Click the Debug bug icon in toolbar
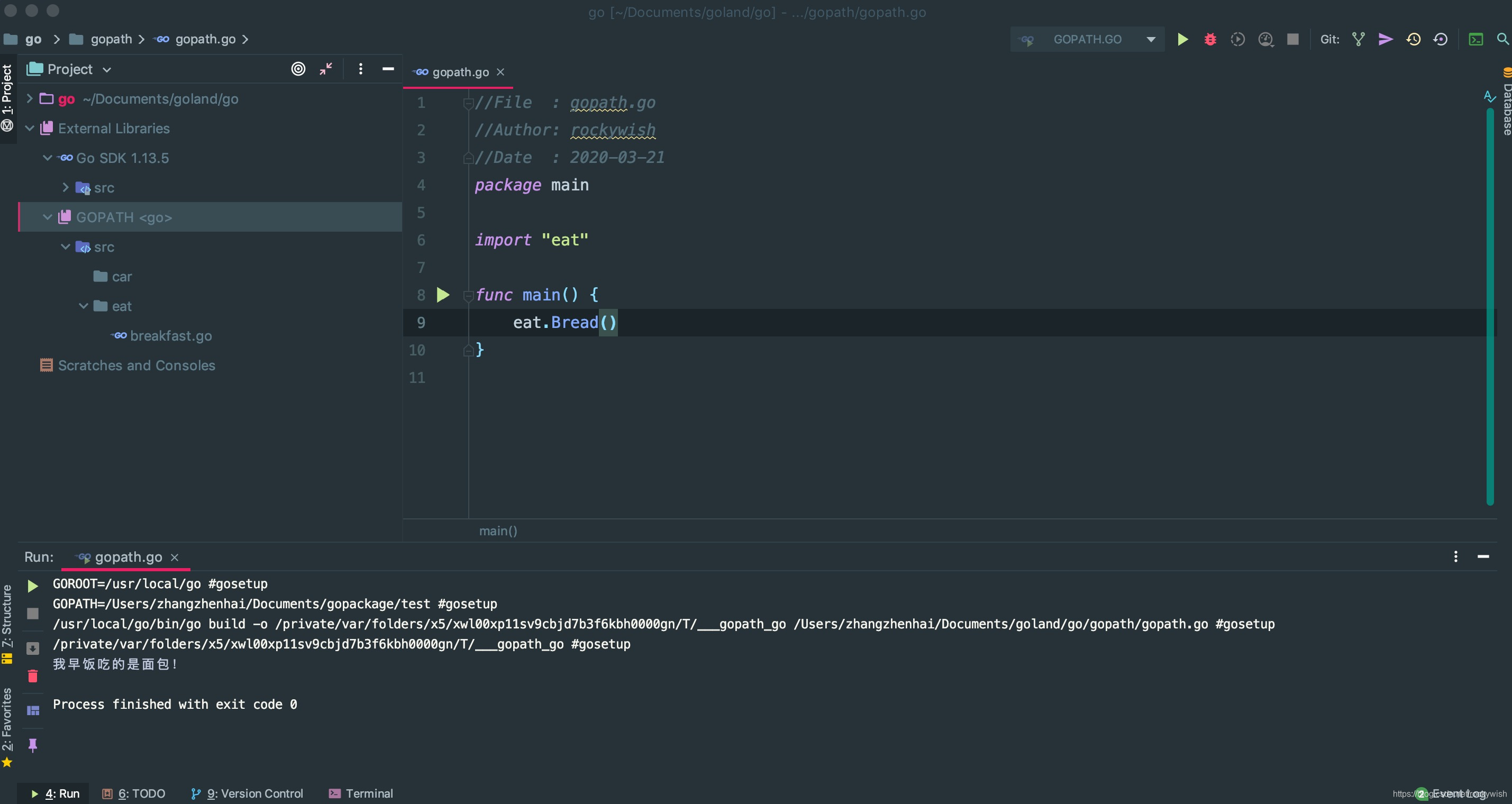1512x804 pixels. pyautogui.click(x=1210, y=39)
